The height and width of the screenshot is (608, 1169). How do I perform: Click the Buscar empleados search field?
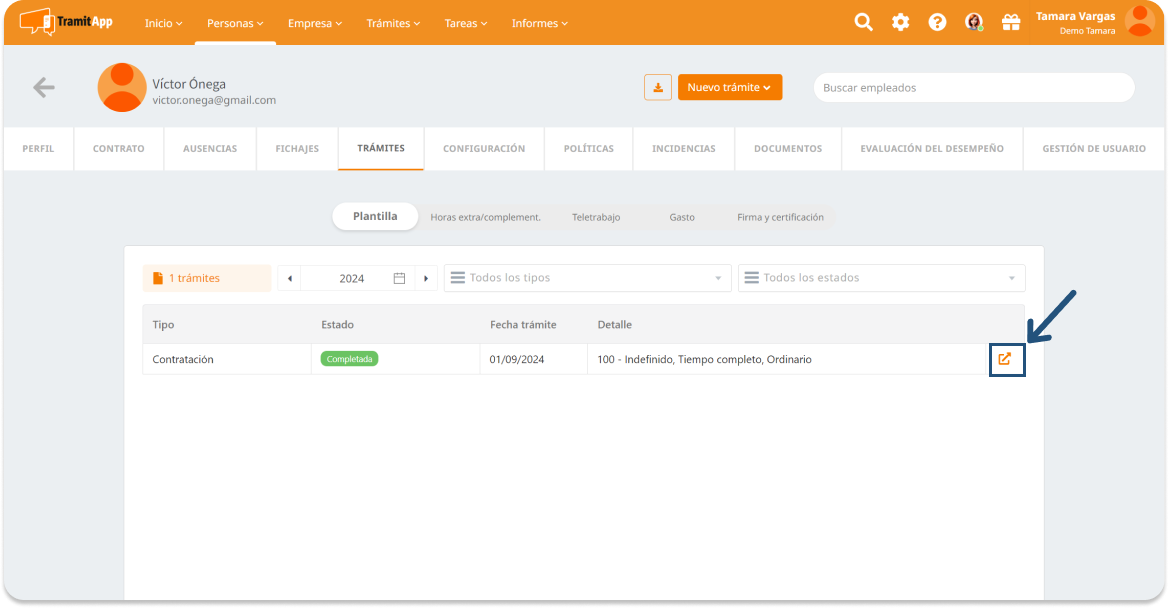pyautogui.click(x=973, y=88)
